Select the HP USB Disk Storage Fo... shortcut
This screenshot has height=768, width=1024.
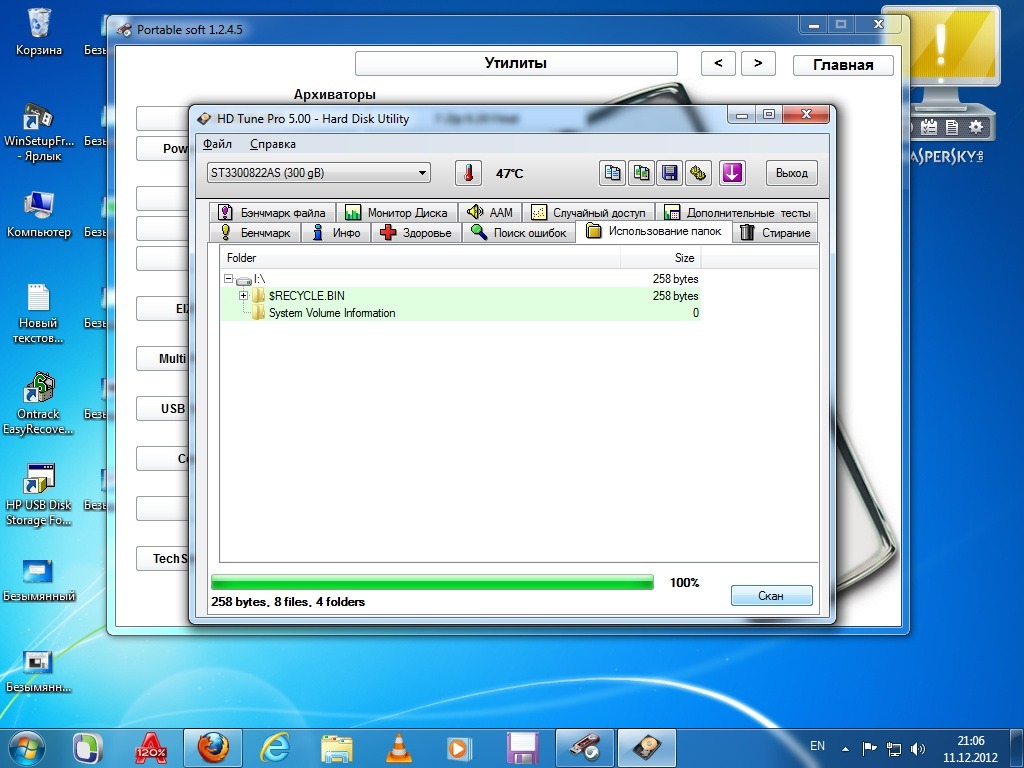39,495
